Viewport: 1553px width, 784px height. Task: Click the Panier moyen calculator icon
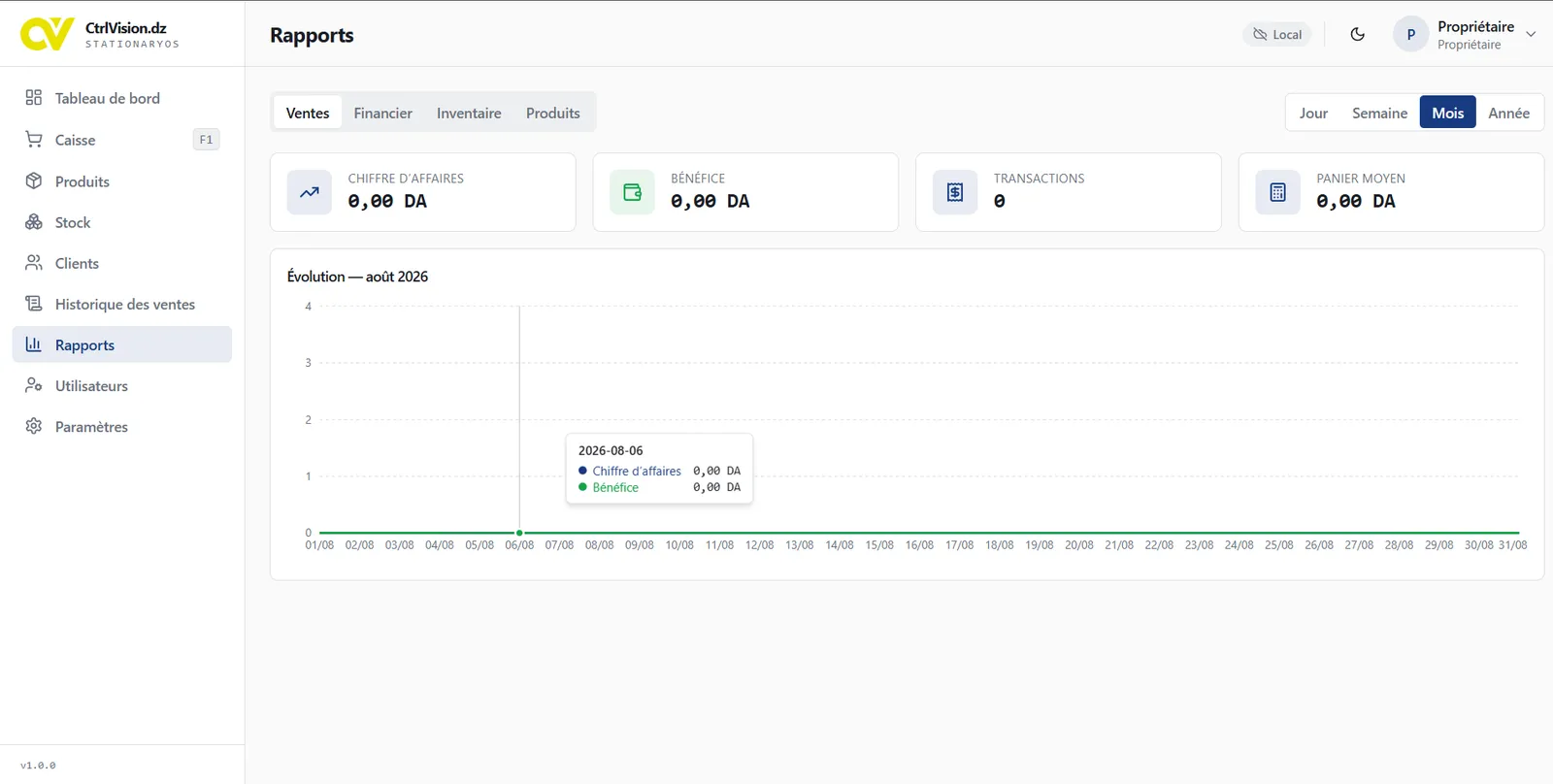[1277, 192]
